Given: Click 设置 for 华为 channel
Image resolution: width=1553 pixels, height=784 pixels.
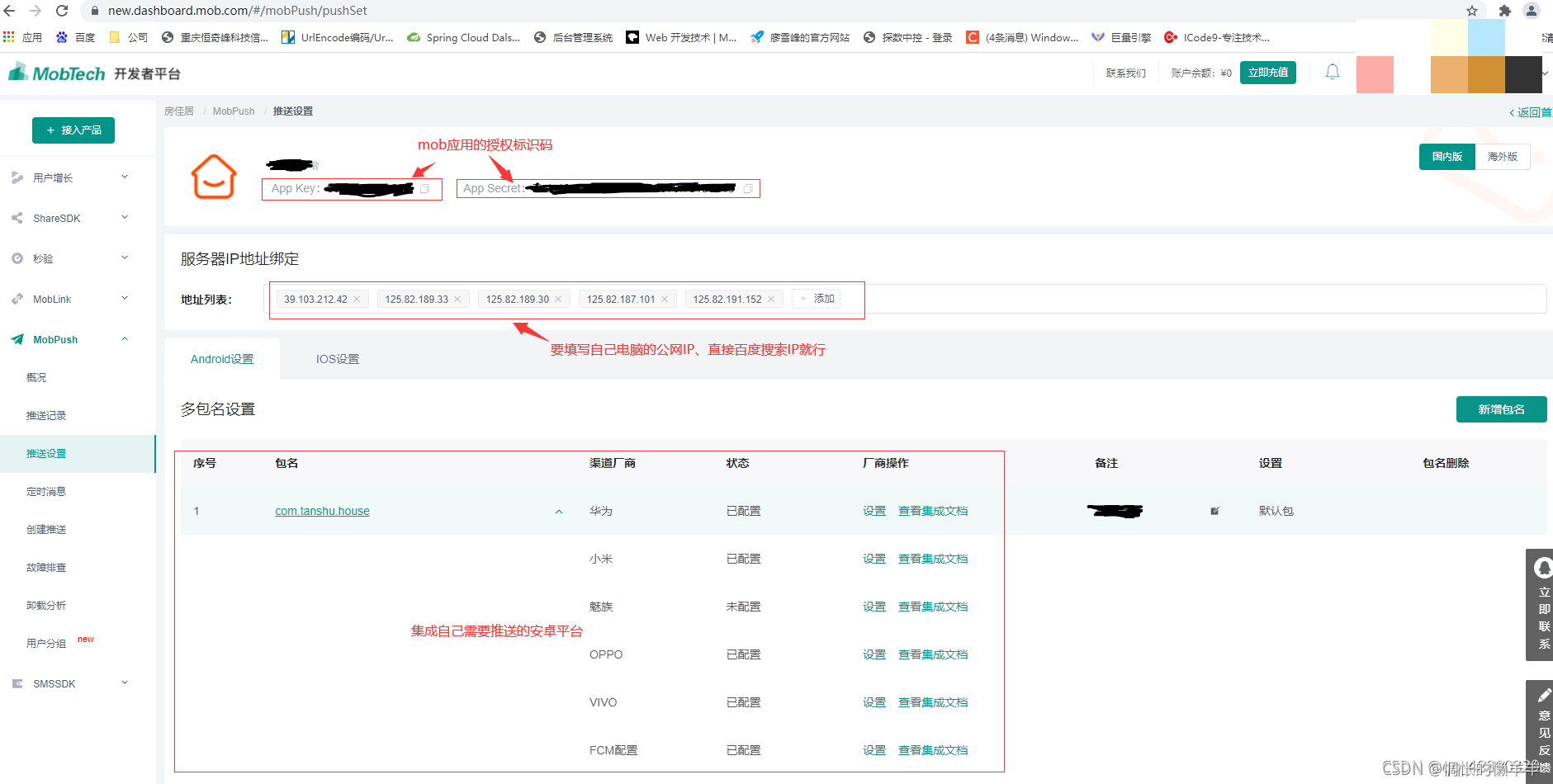Looking at the screenshot, I should tap(874, 511).
